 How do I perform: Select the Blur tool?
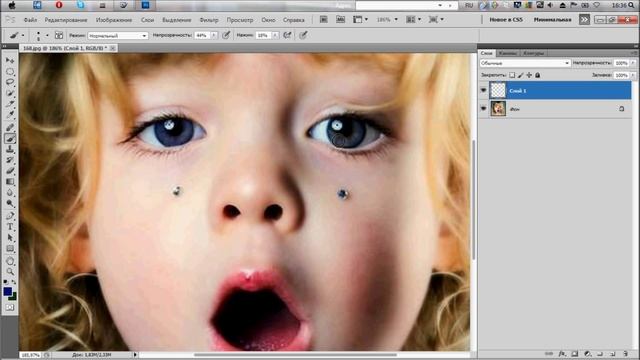(10, 192)
